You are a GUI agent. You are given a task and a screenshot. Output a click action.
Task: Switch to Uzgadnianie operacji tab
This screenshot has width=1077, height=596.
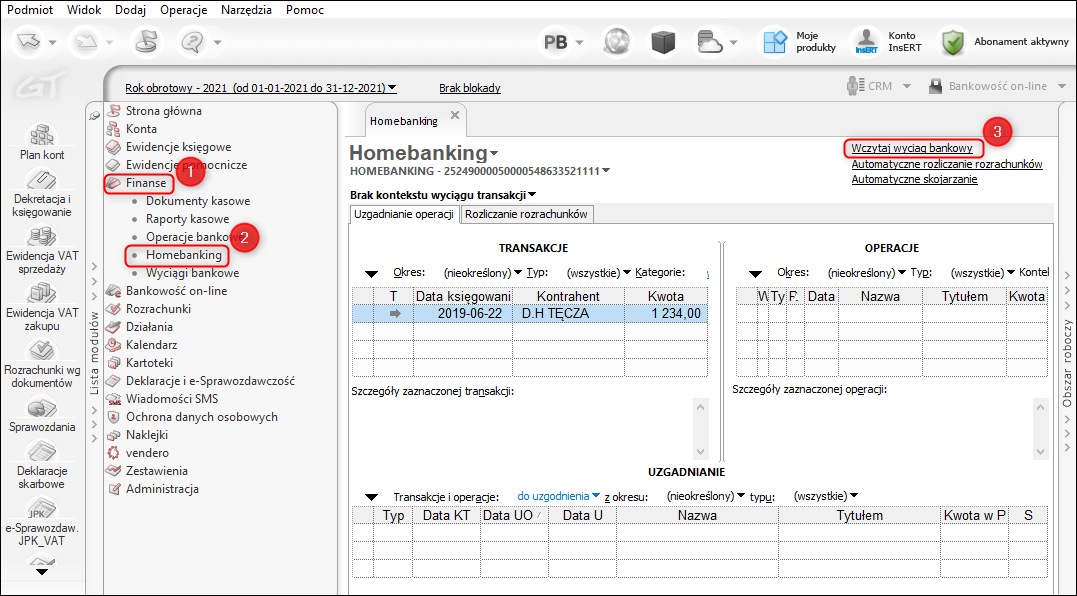tap(404, 214)
